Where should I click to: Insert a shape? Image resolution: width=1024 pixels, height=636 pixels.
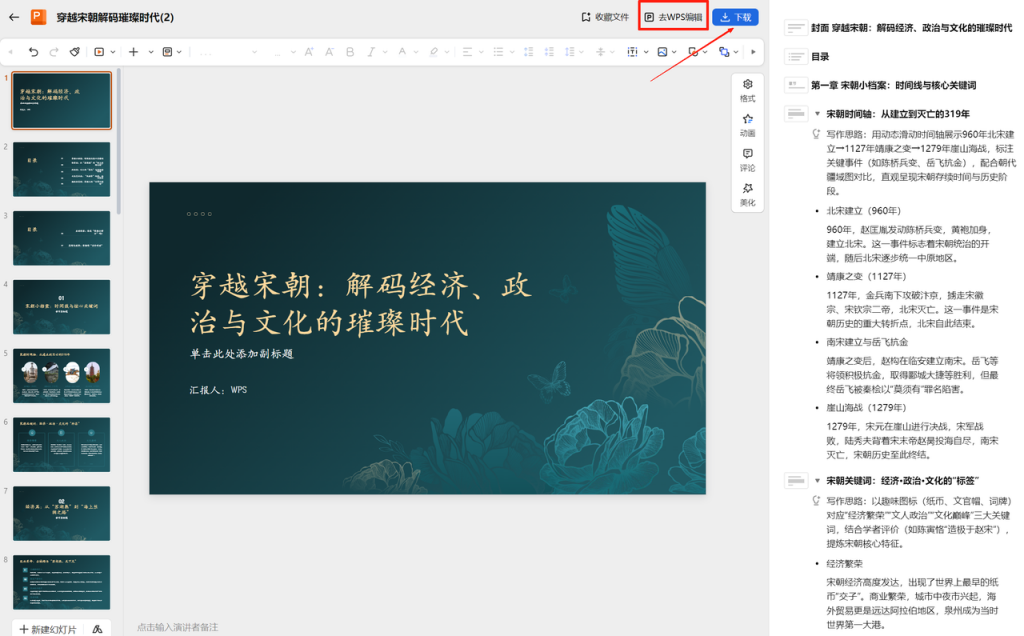(x=693, y=52)
